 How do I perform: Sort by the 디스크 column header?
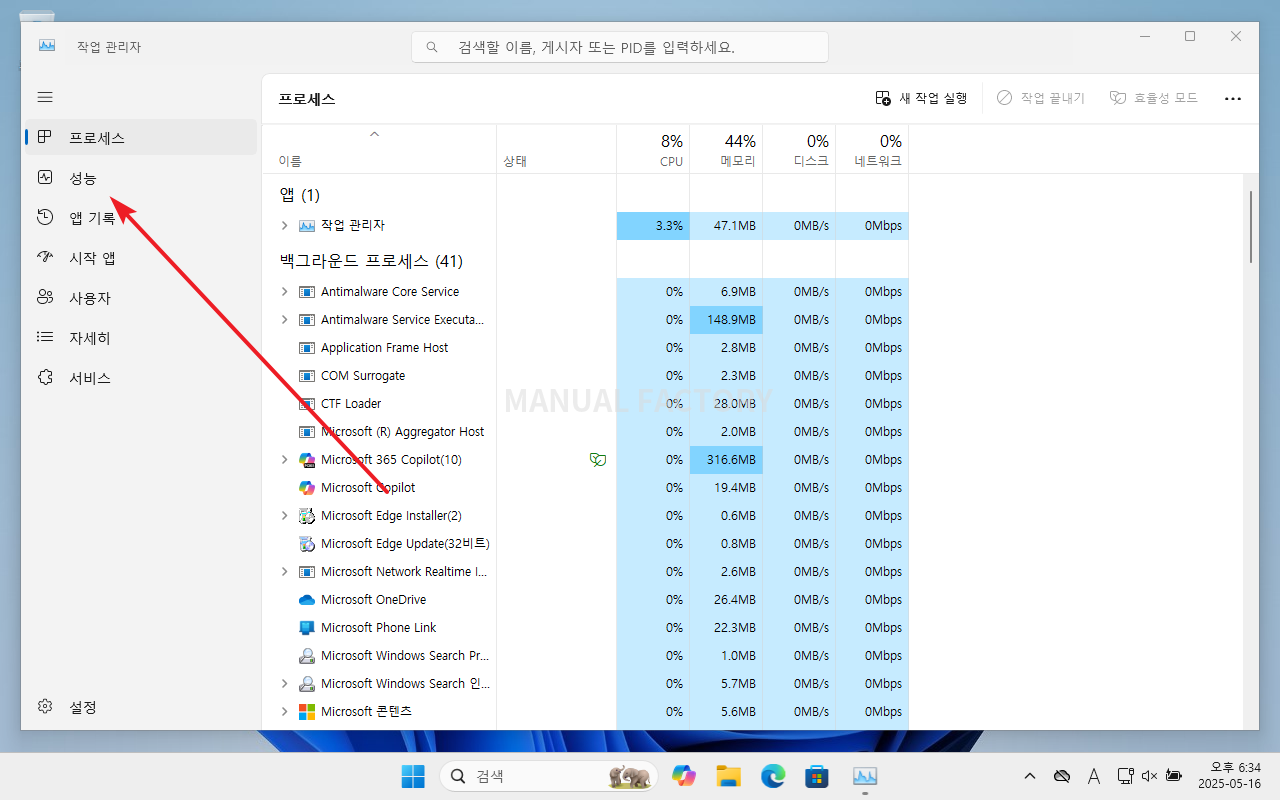tap(799, 149)
